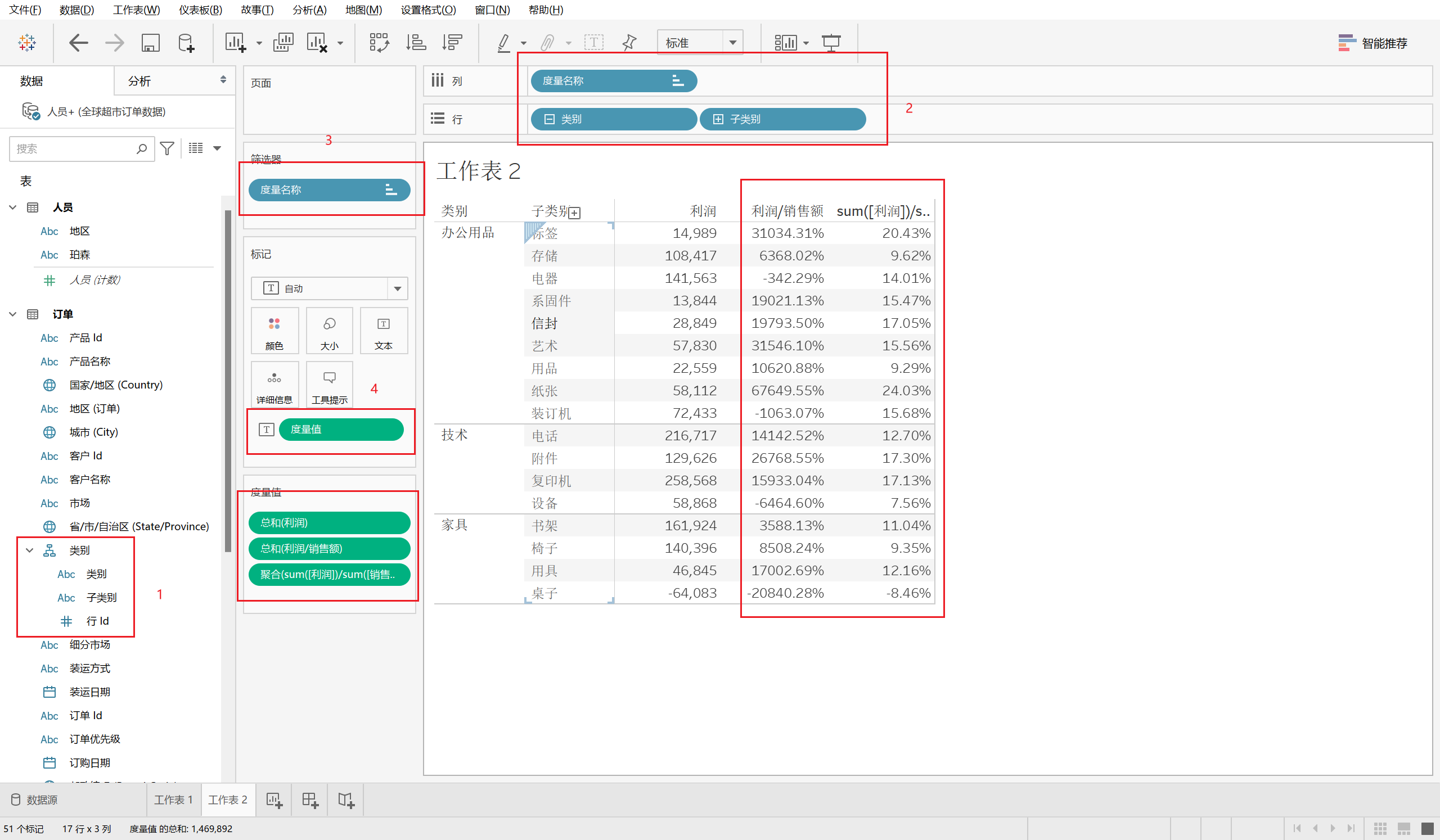The image size is (1440, 840).
Task: Click the swap rows and columns icon
Action: click(379, 43)
